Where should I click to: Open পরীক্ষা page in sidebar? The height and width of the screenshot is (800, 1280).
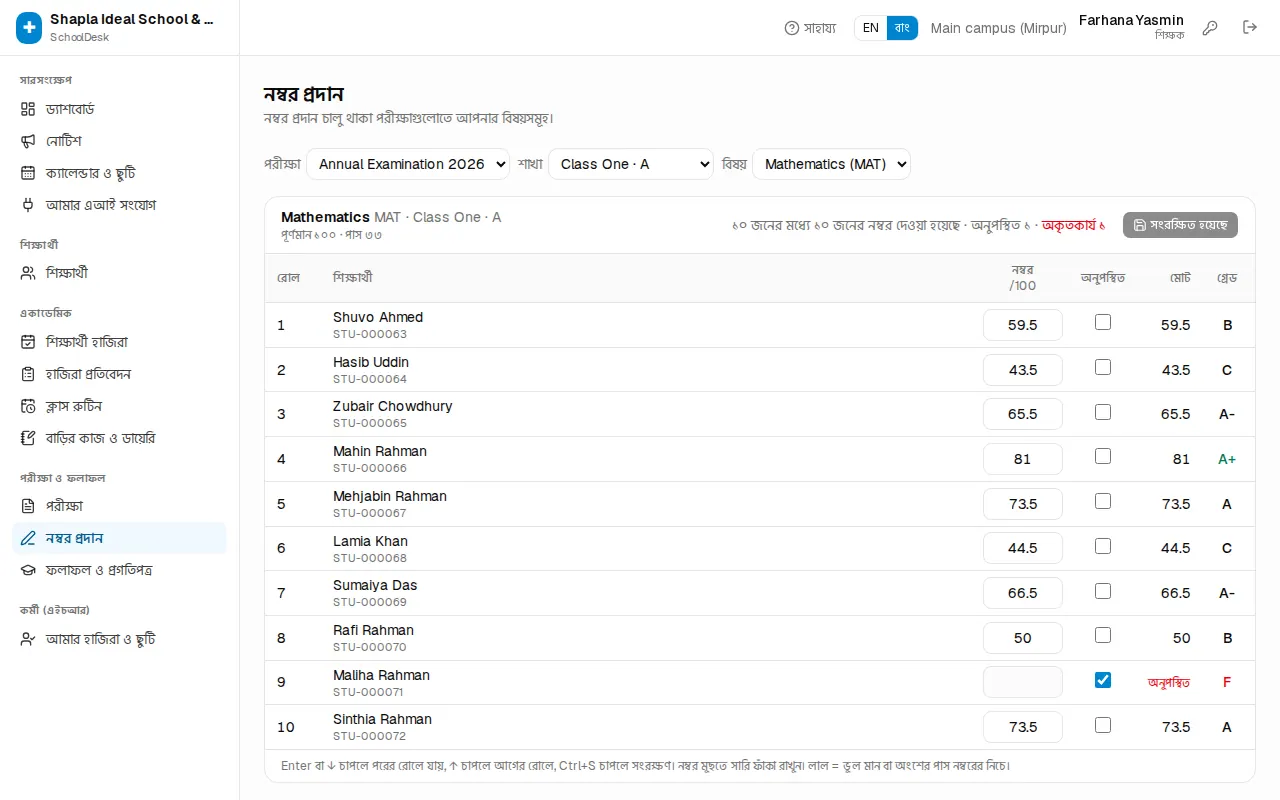tap(119, 506)
